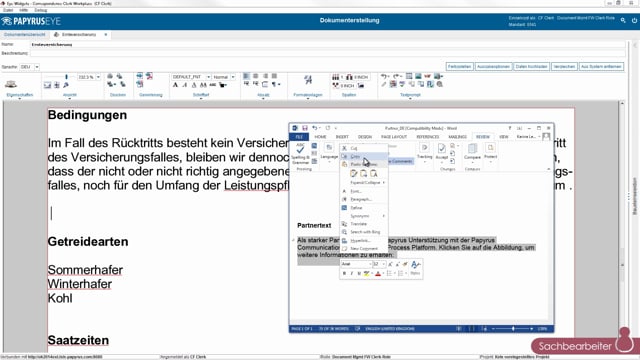The width and height of the screenshot is (640, 360).
Task: Click the Undo icon in Word's quick access toolbar
Action: coord(314,128)
